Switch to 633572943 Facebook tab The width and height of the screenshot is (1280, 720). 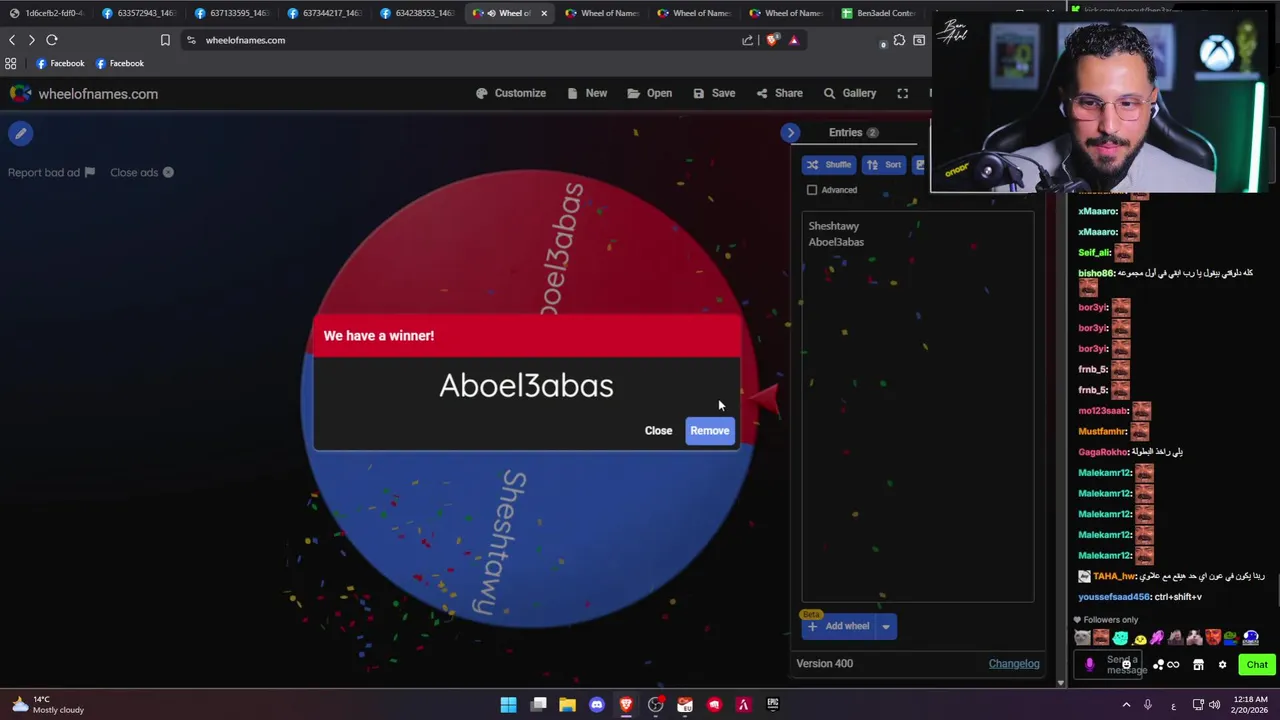(137, 13)
